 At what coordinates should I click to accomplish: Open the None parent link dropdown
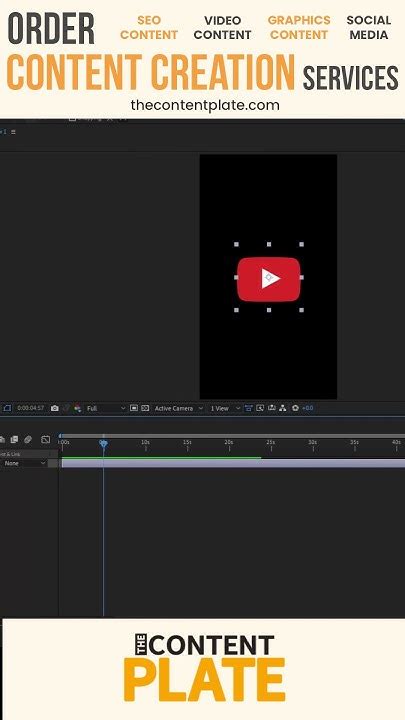[x=24, y=463]
